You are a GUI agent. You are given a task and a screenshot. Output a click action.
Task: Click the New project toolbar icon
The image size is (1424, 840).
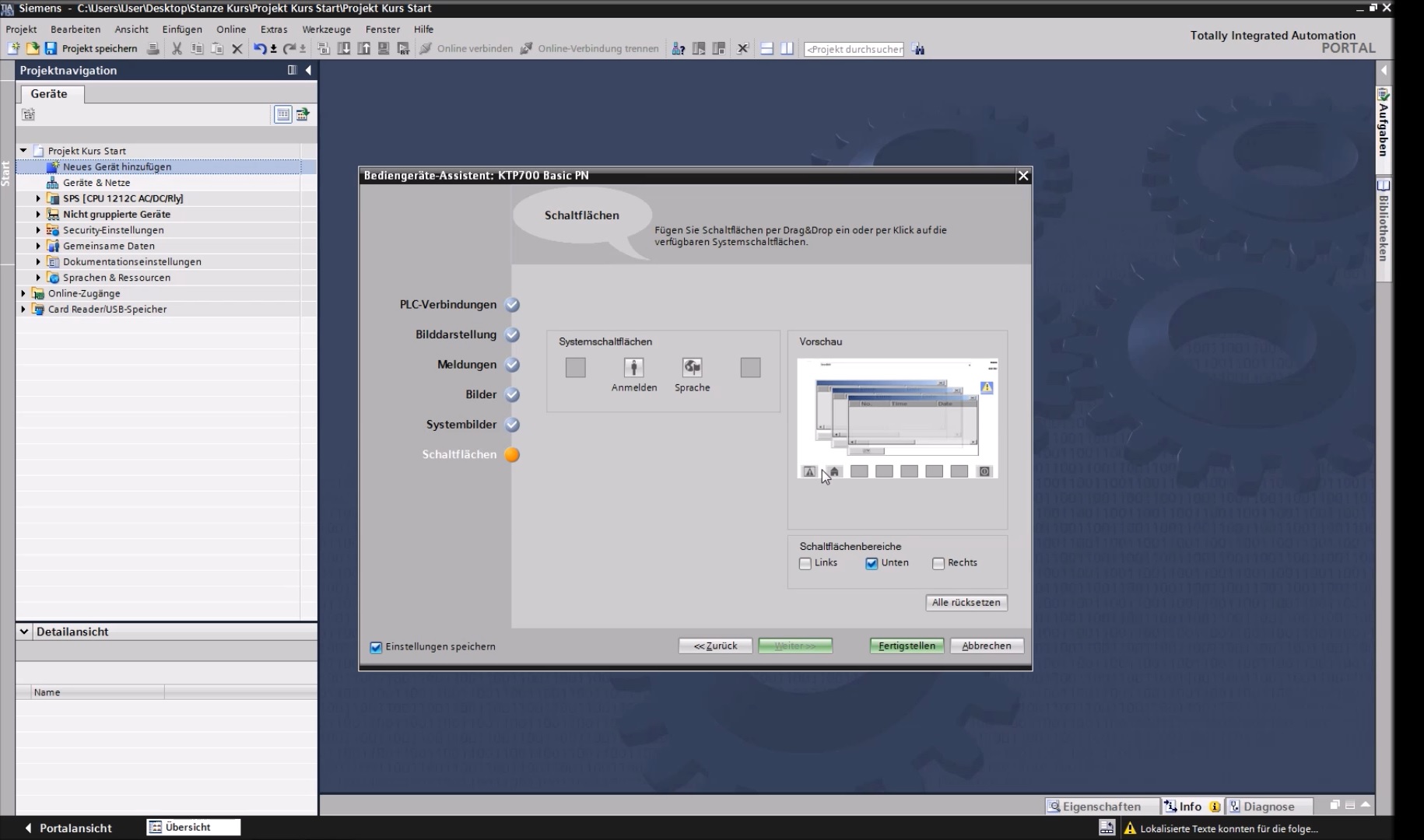(x=13, y=48)
